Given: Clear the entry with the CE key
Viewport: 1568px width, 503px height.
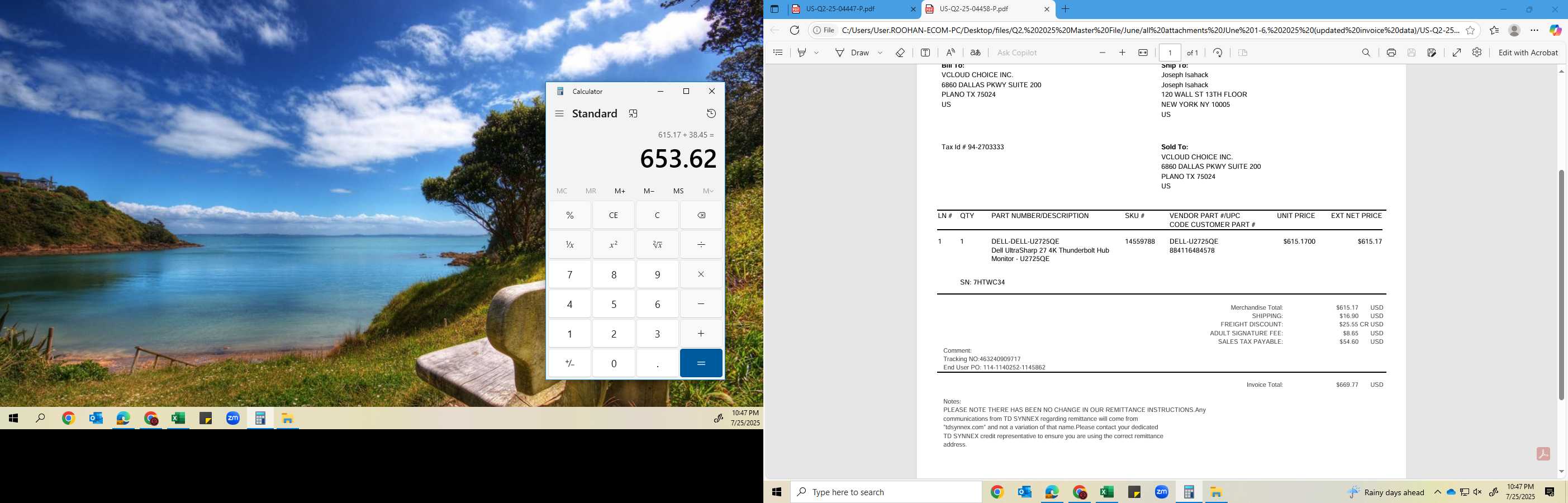Looking at the screenshot, I should click(x=614, y=215).
